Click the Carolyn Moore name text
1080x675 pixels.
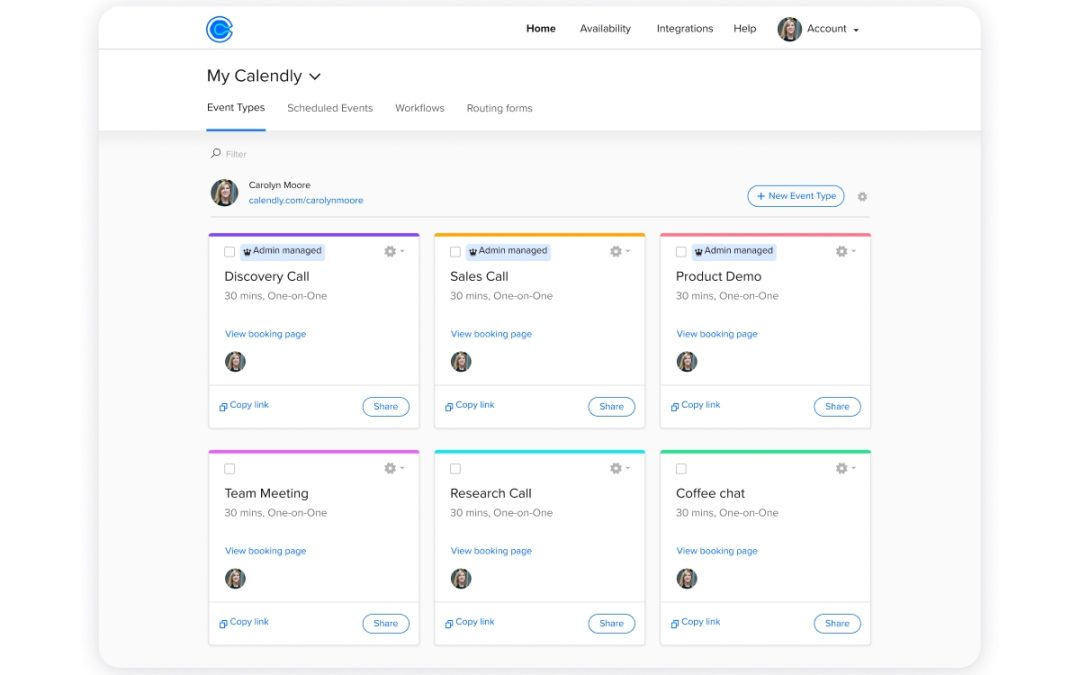click(x=279, y=185)
